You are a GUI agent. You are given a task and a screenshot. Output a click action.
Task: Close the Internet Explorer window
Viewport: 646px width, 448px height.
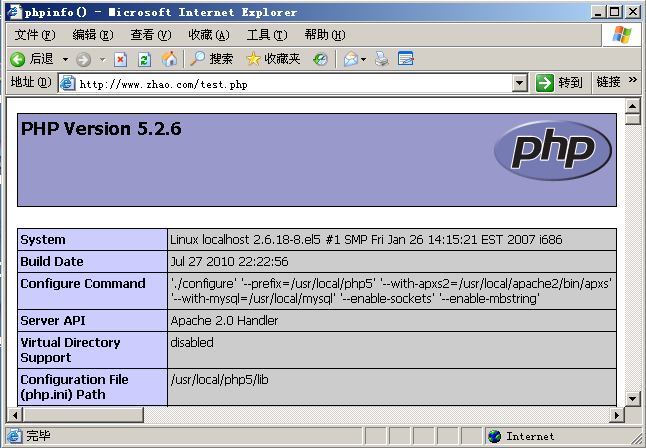pos(632,12)
